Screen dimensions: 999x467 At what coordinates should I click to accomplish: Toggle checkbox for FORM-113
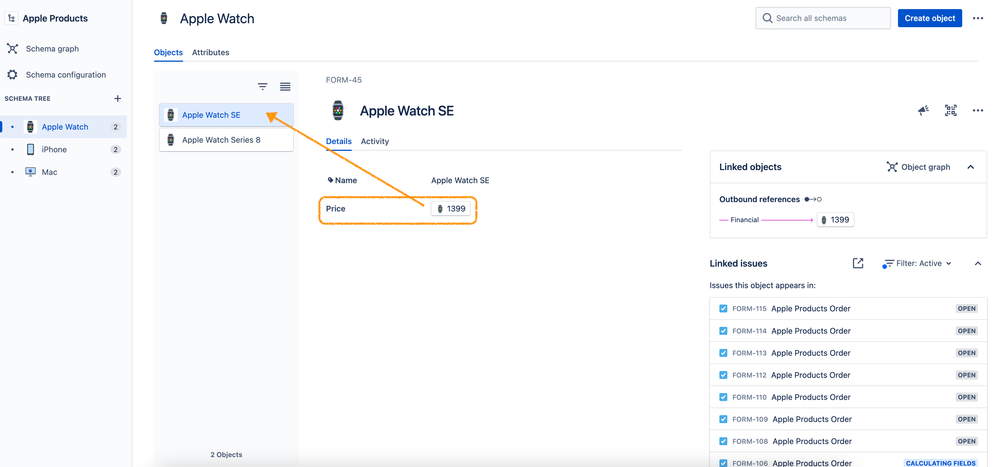click(x=723, y=353)
